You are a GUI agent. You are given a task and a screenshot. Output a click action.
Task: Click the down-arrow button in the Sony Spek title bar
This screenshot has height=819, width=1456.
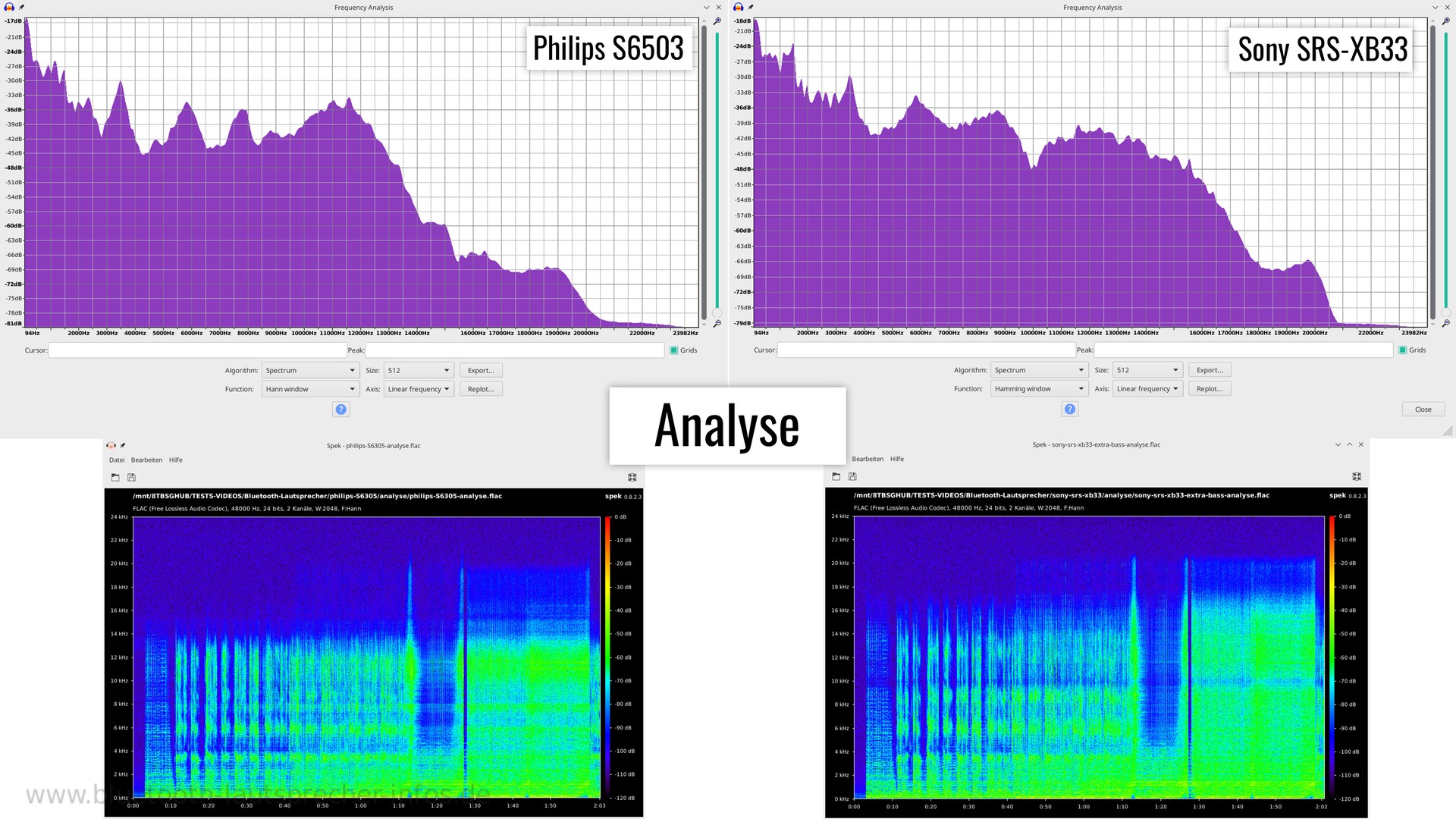point(1338,444)
